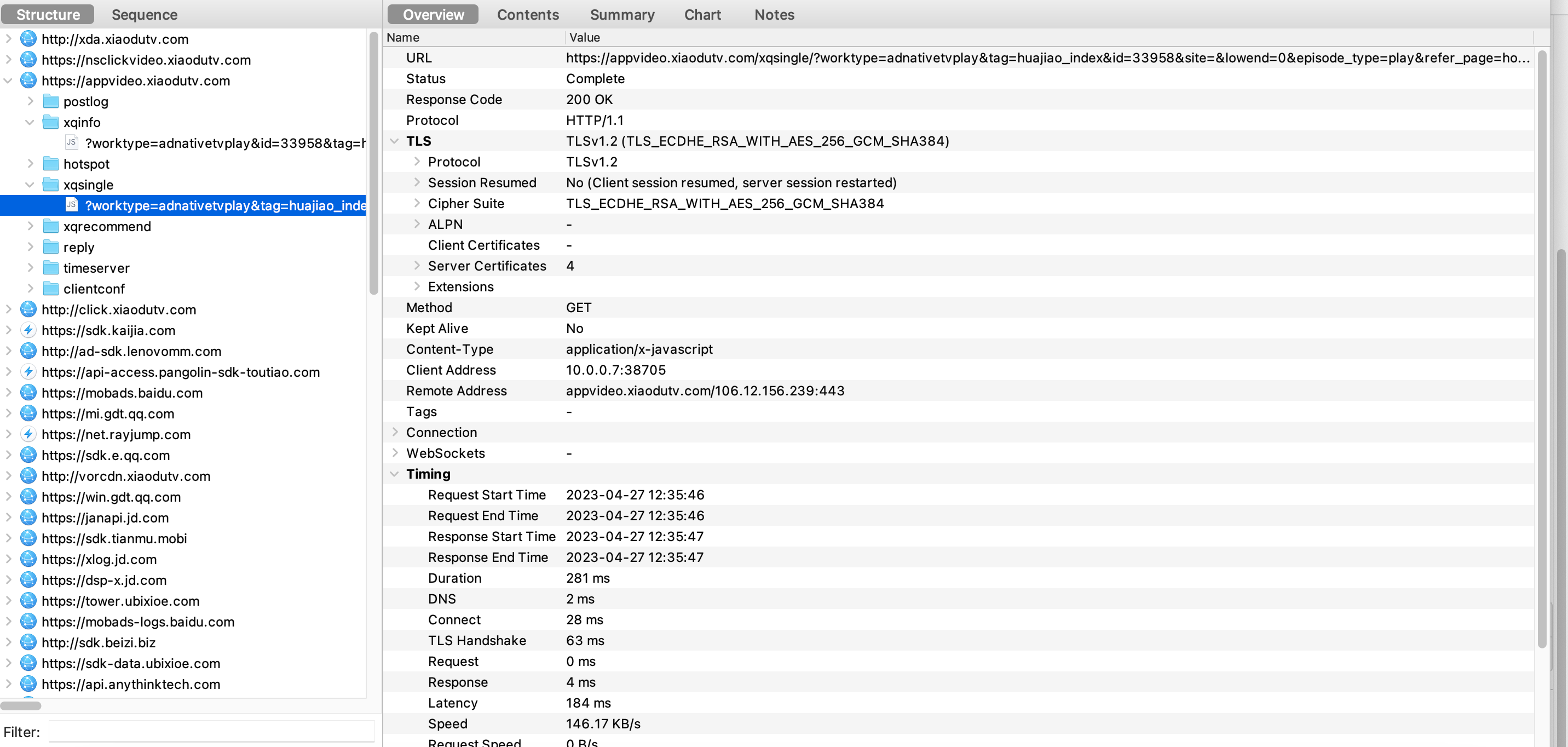
Task: Click the clientconf folder icon
Action: click(x=51, y=289)
